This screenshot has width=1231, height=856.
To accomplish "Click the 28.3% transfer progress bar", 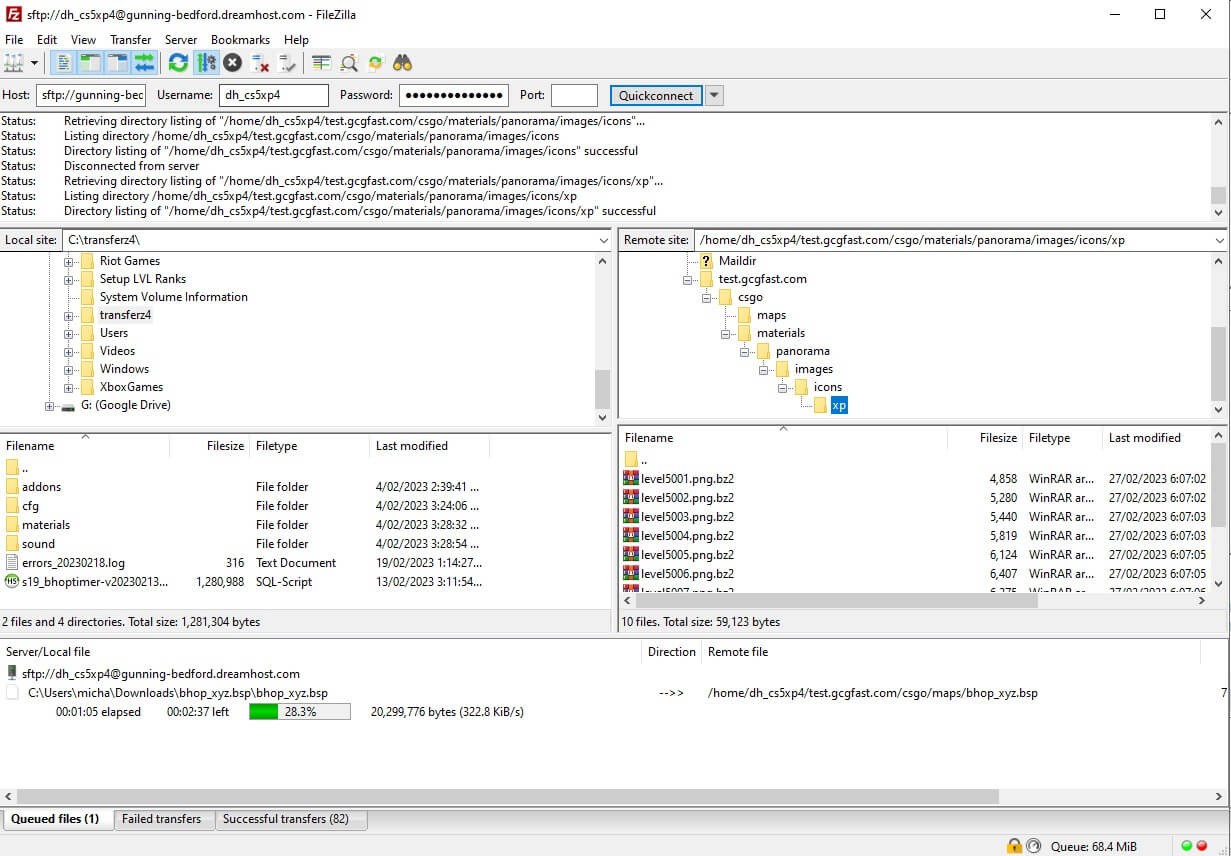I will [300, 712].
